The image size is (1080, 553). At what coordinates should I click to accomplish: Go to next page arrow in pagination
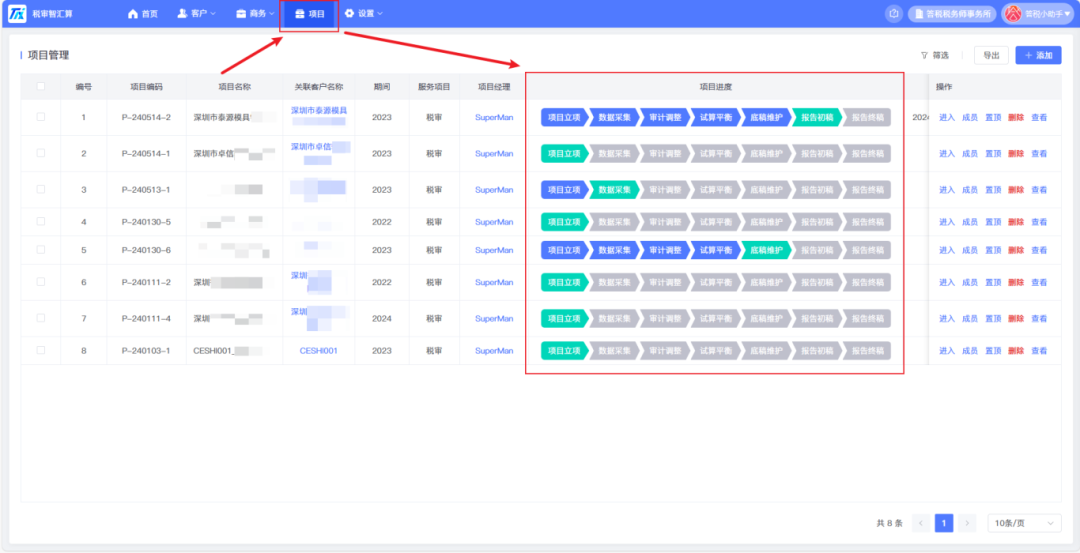click(967, 523)
